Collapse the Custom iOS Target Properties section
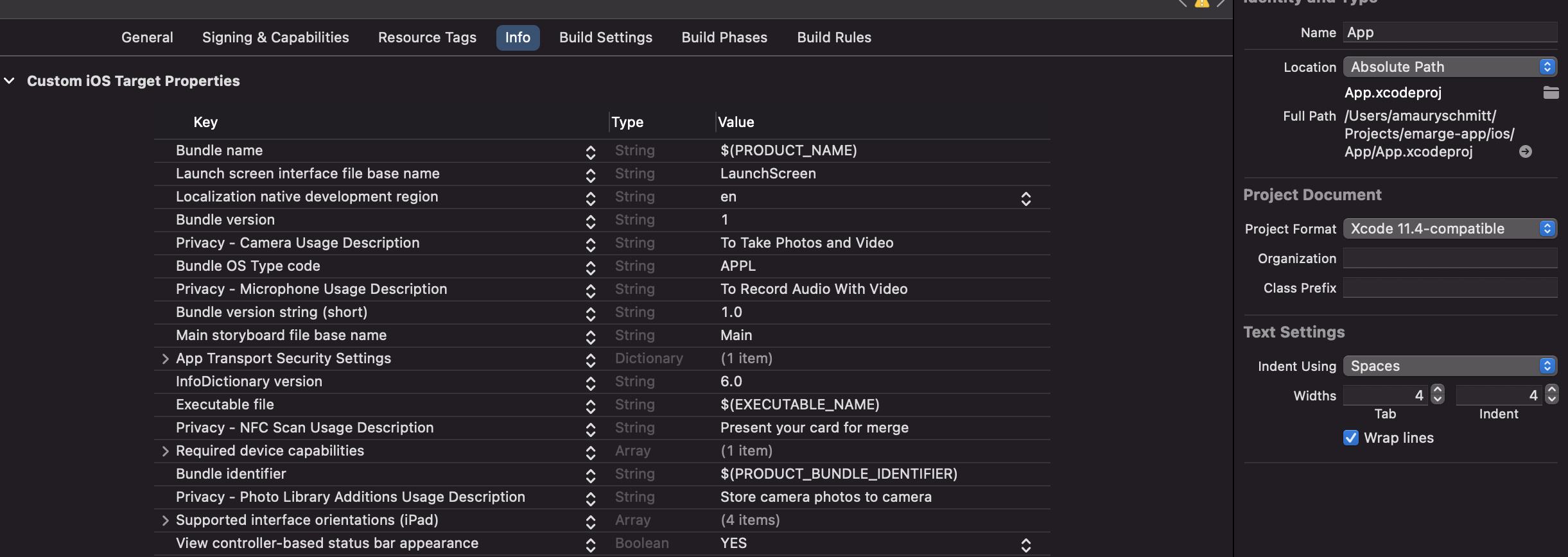 [10, 81]
